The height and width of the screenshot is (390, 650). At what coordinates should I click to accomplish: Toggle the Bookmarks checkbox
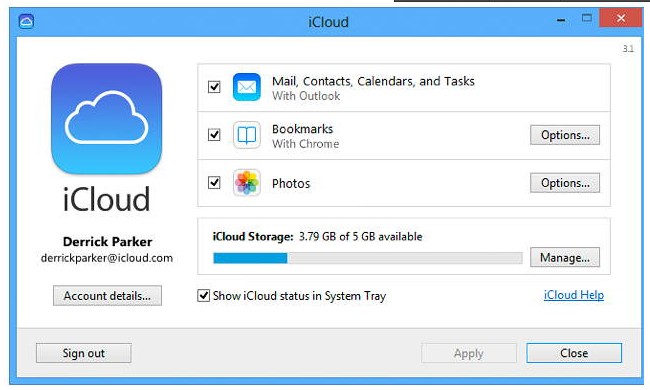(214, 135)
